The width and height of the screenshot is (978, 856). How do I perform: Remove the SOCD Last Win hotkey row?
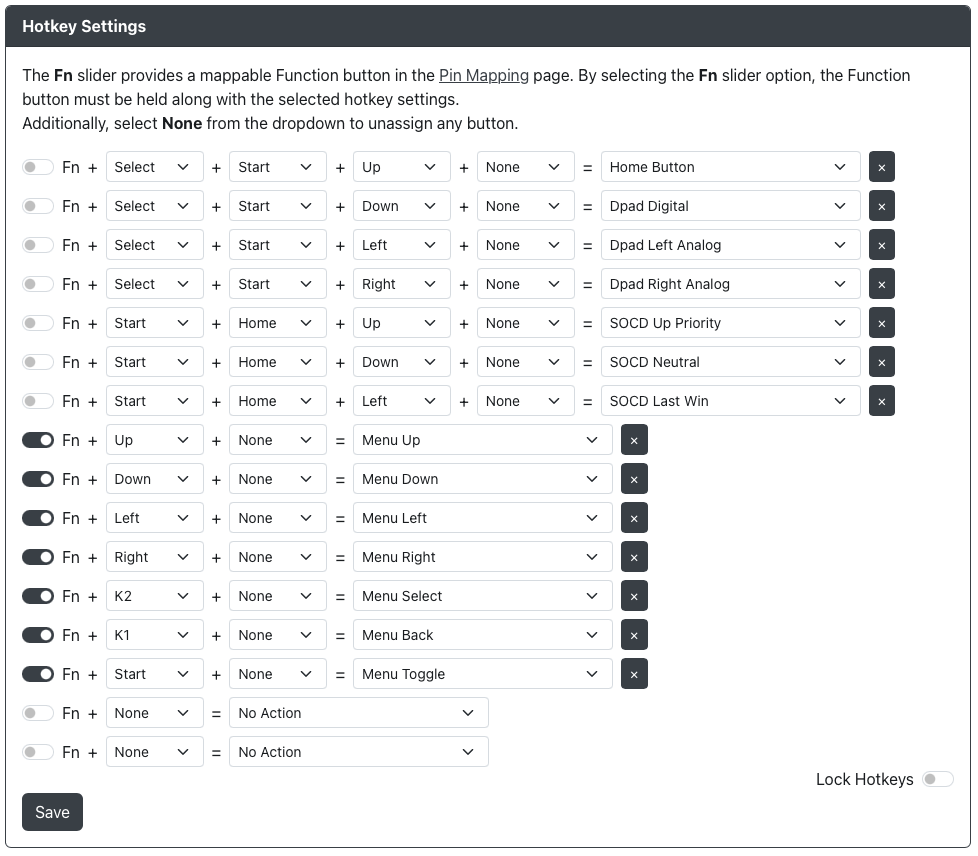[x=881, y=401]
